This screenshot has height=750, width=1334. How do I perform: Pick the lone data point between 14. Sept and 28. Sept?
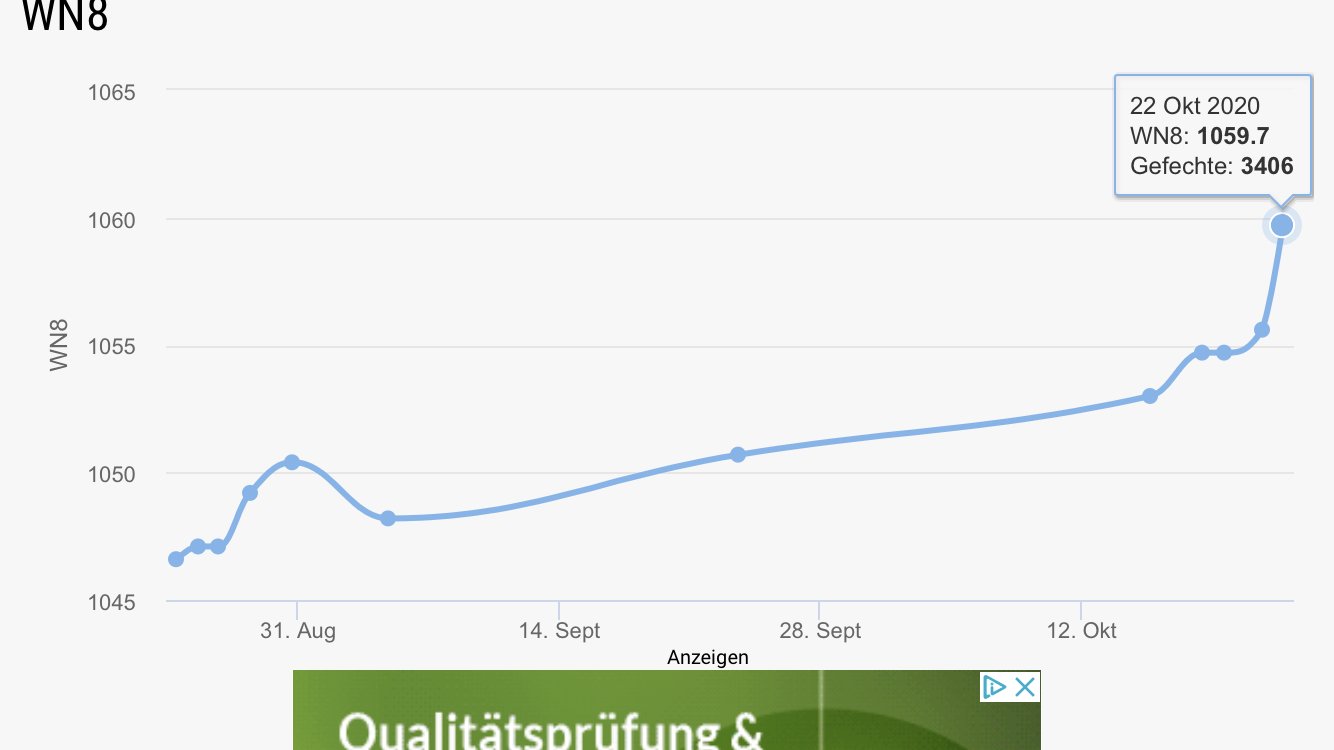click(738, 454)
